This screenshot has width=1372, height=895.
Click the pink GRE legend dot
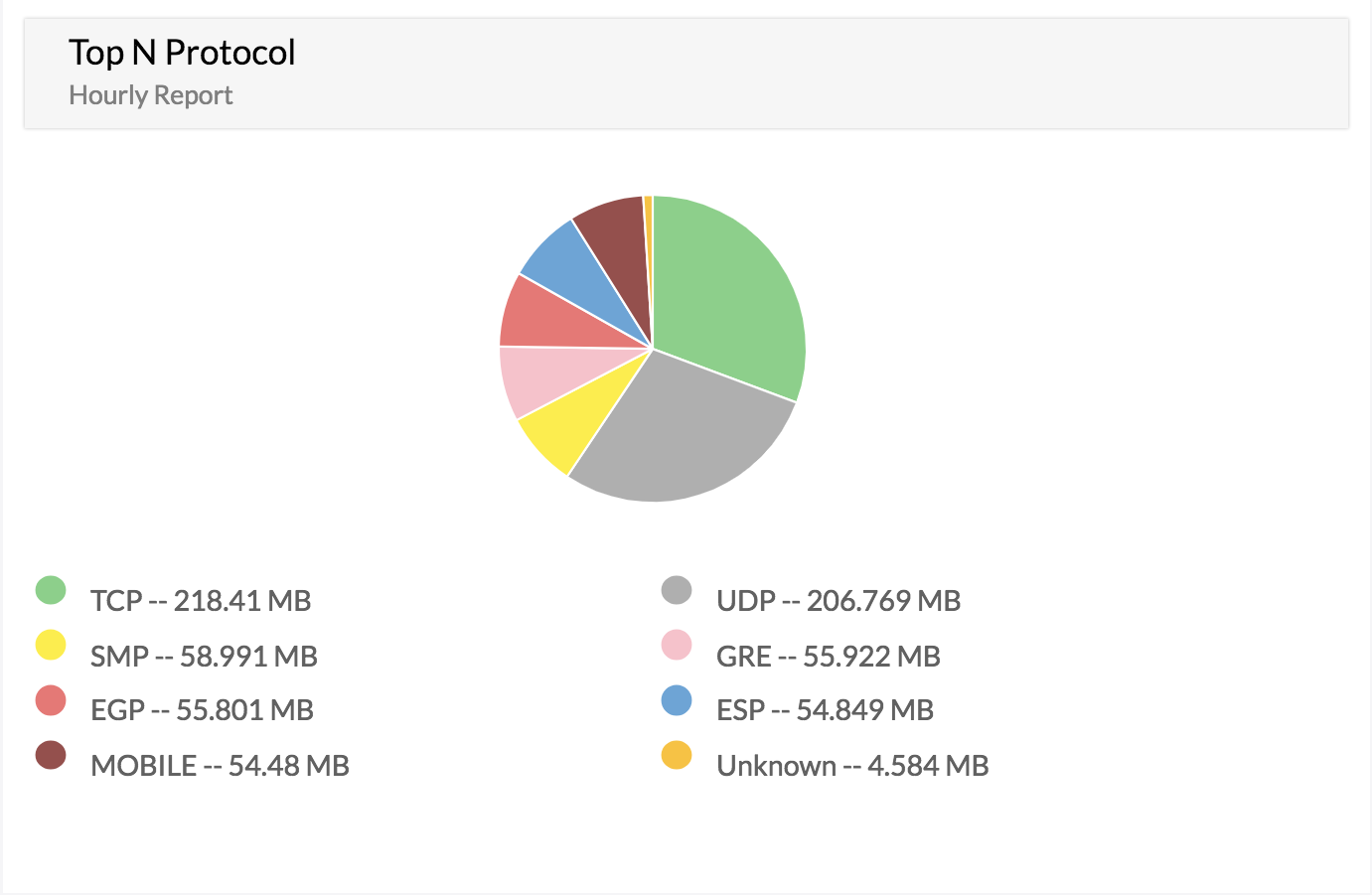[x=677, y=646]
